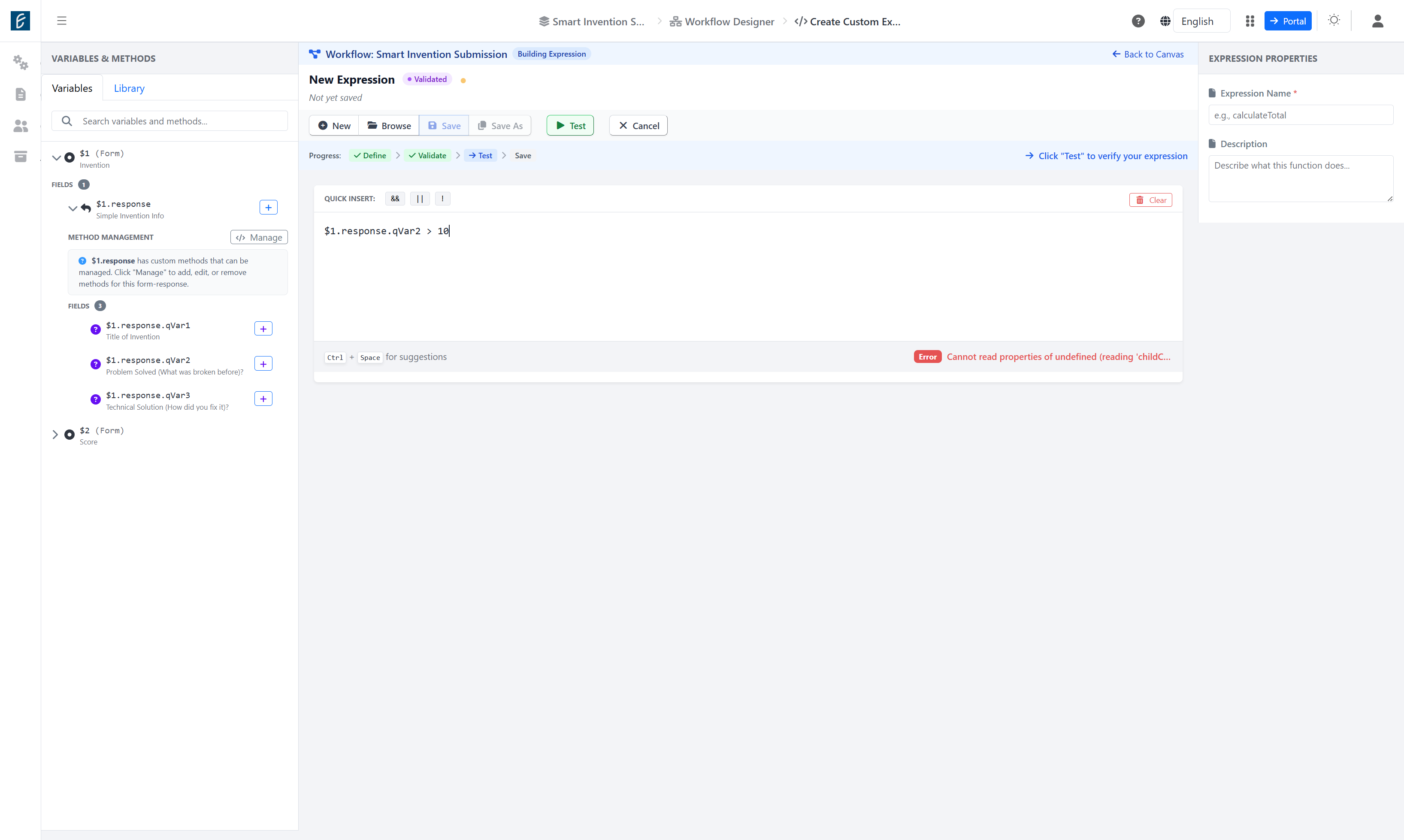Open the Portal button
The width and height of the screenshot is (1404, 840).
point(1288,21)
